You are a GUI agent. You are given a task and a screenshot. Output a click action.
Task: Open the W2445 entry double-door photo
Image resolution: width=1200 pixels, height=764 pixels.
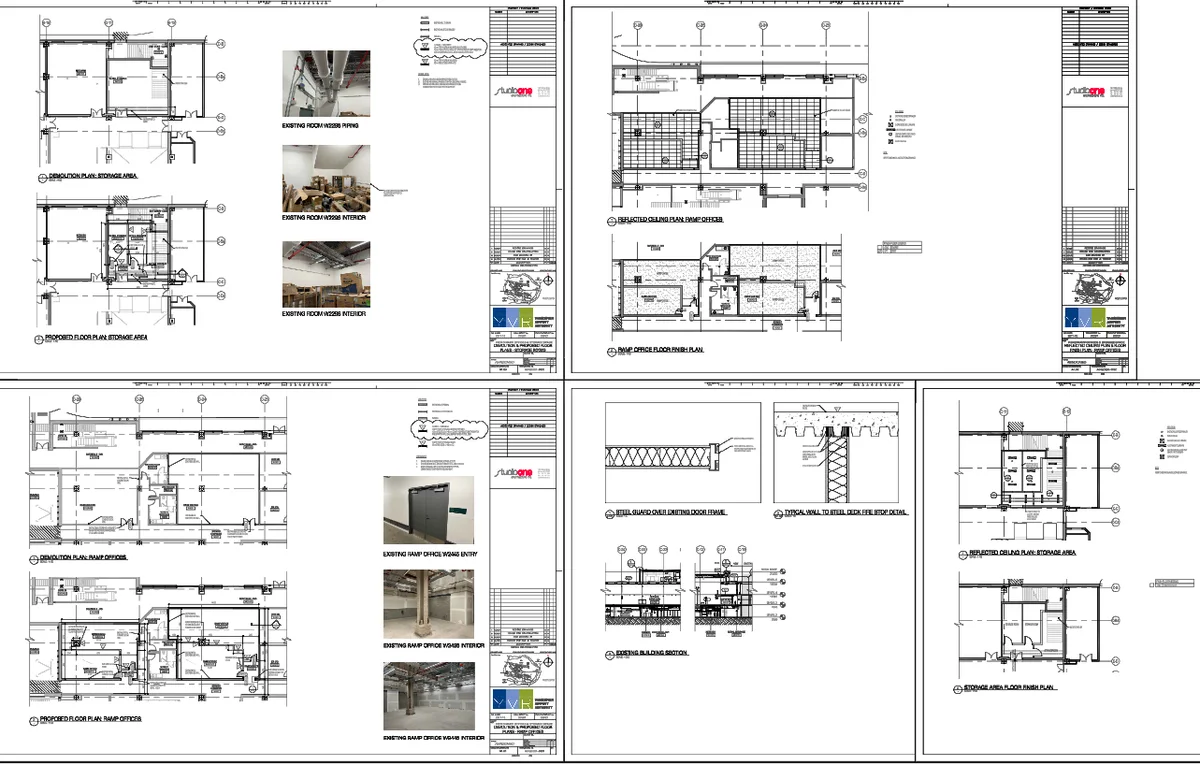[x=428, y=511]
